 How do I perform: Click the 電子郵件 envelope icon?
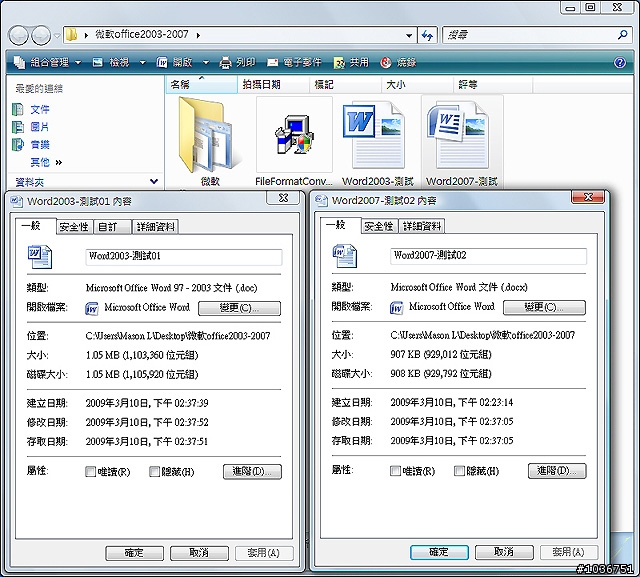click(272, 62)
